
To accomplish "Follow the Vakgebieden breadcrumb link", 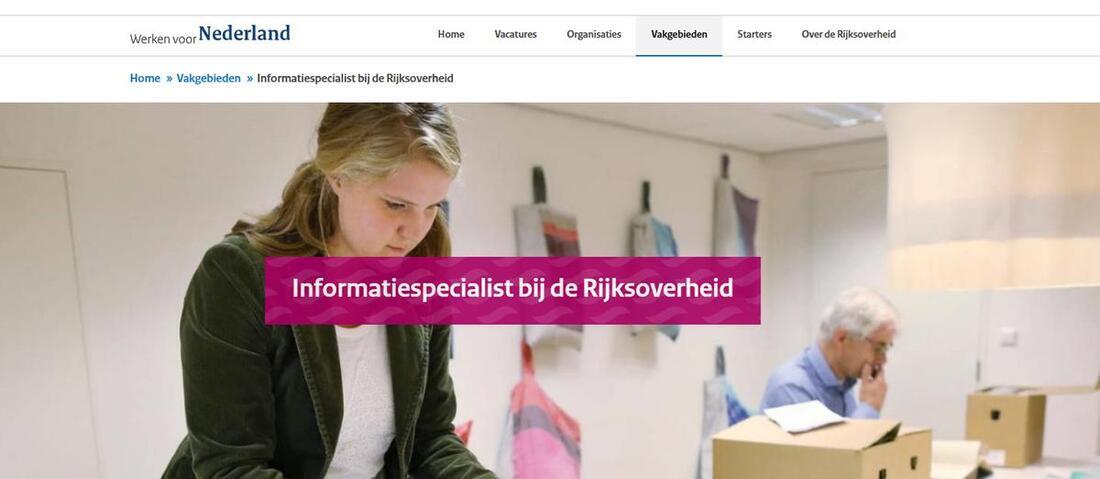I will pyautogui.click(x=208, y=79).
